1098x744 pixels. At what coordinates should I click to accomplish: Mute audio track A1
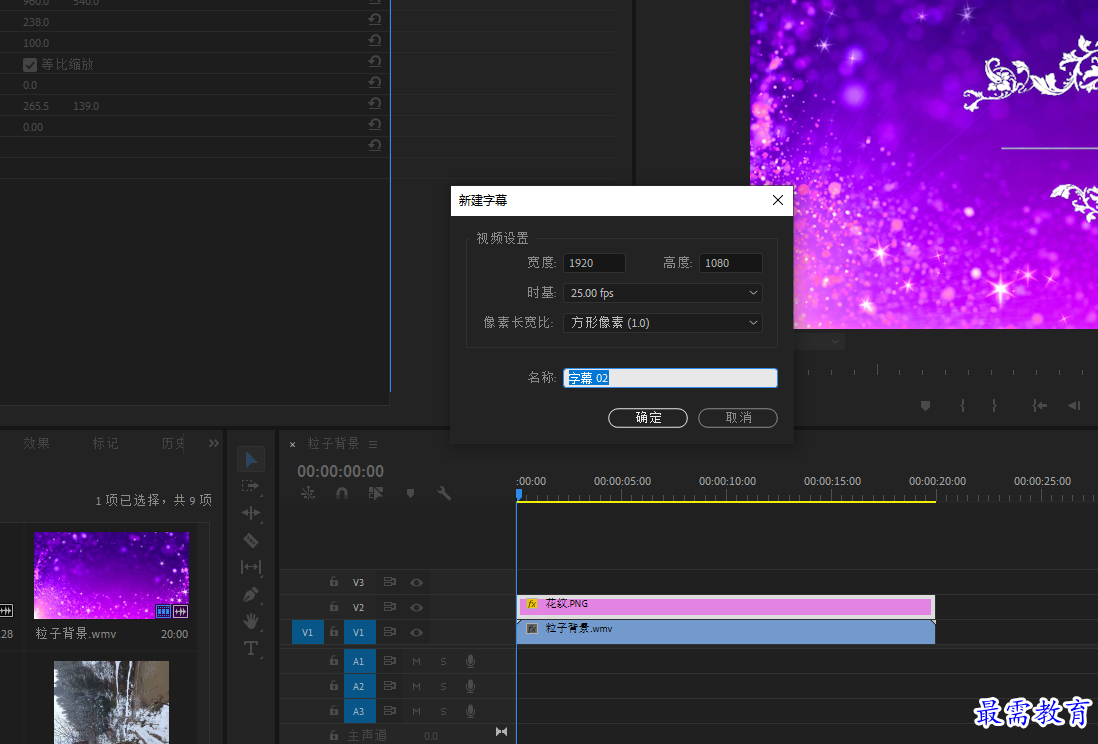(x=417, y=661)
